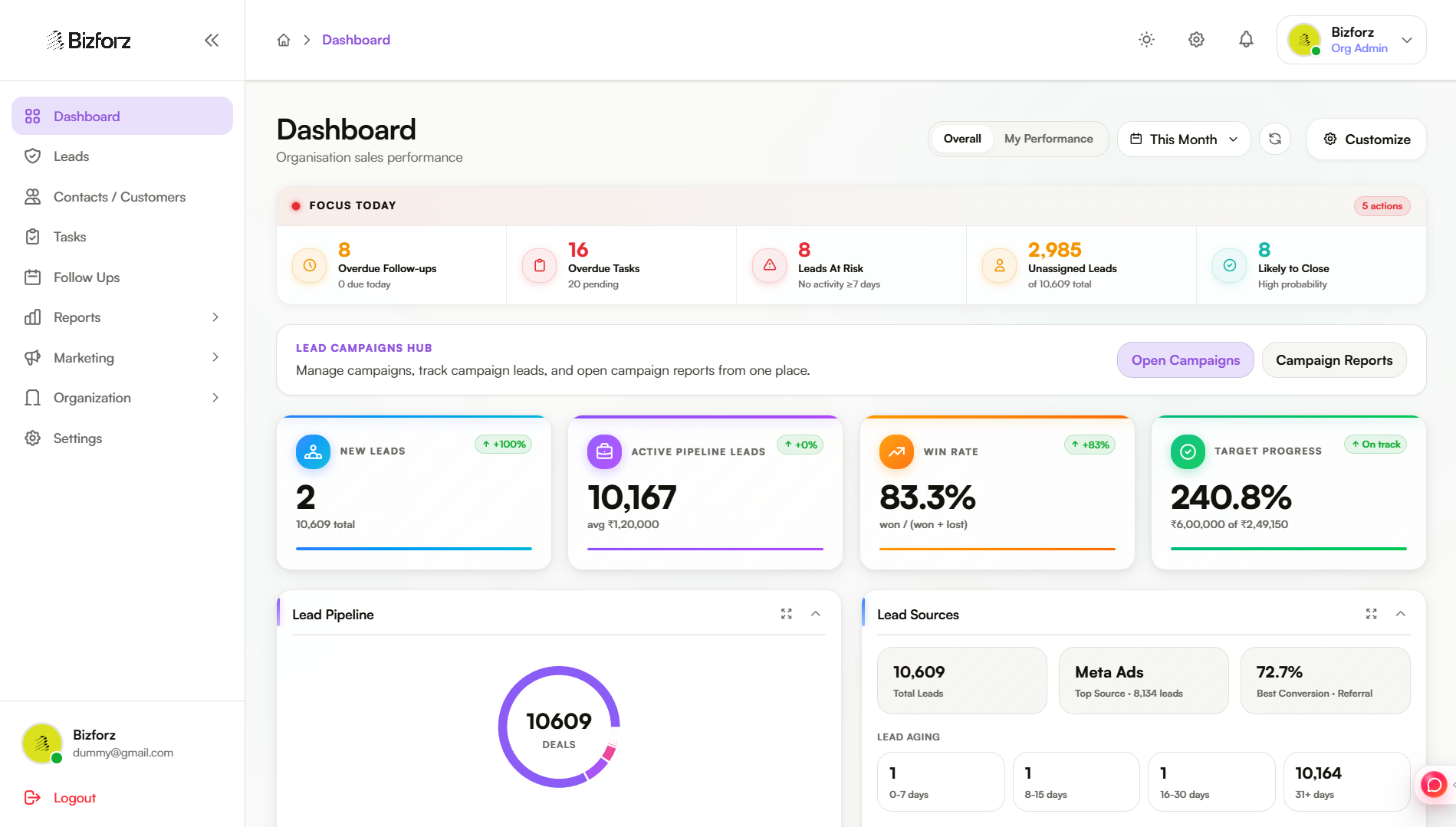
Task: Expand the Reports submenu
Action: tap(215, 317)
